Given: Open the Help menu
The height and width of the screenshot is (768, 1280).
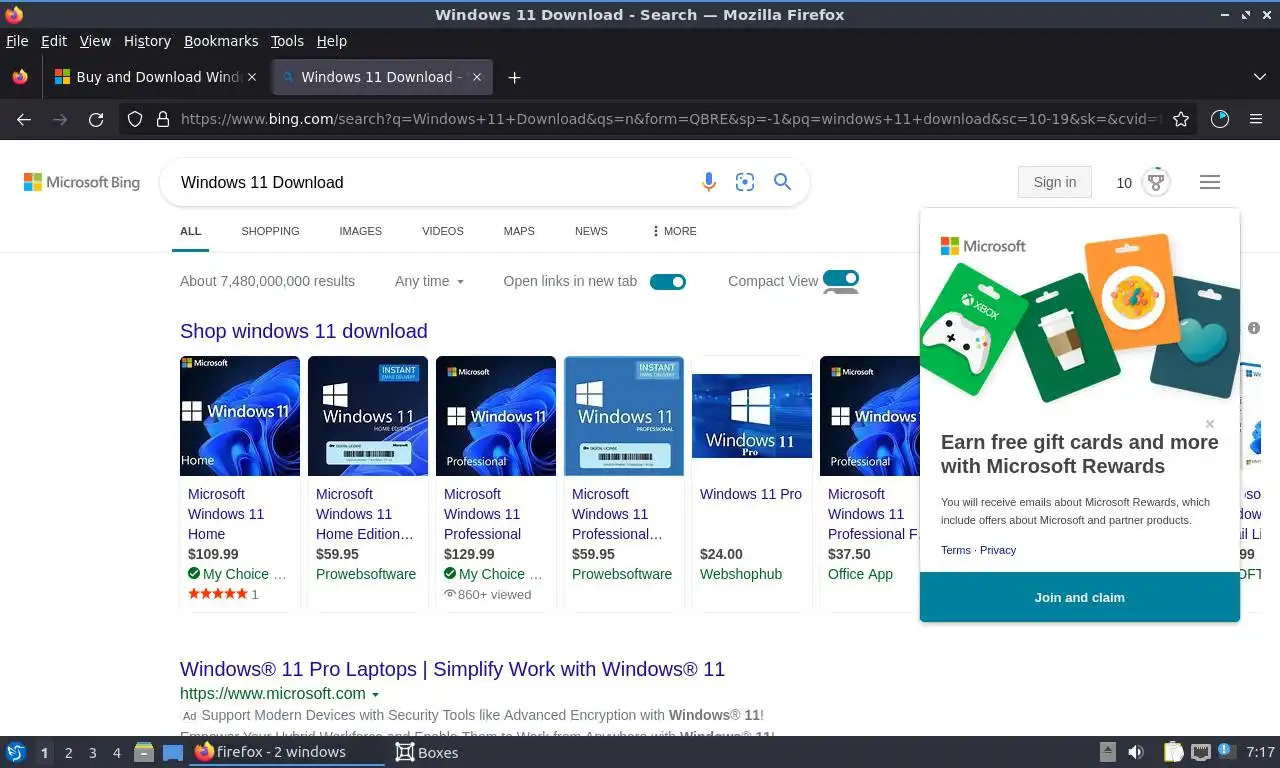Looking at the screenshot, I should [x=332, y=41].
